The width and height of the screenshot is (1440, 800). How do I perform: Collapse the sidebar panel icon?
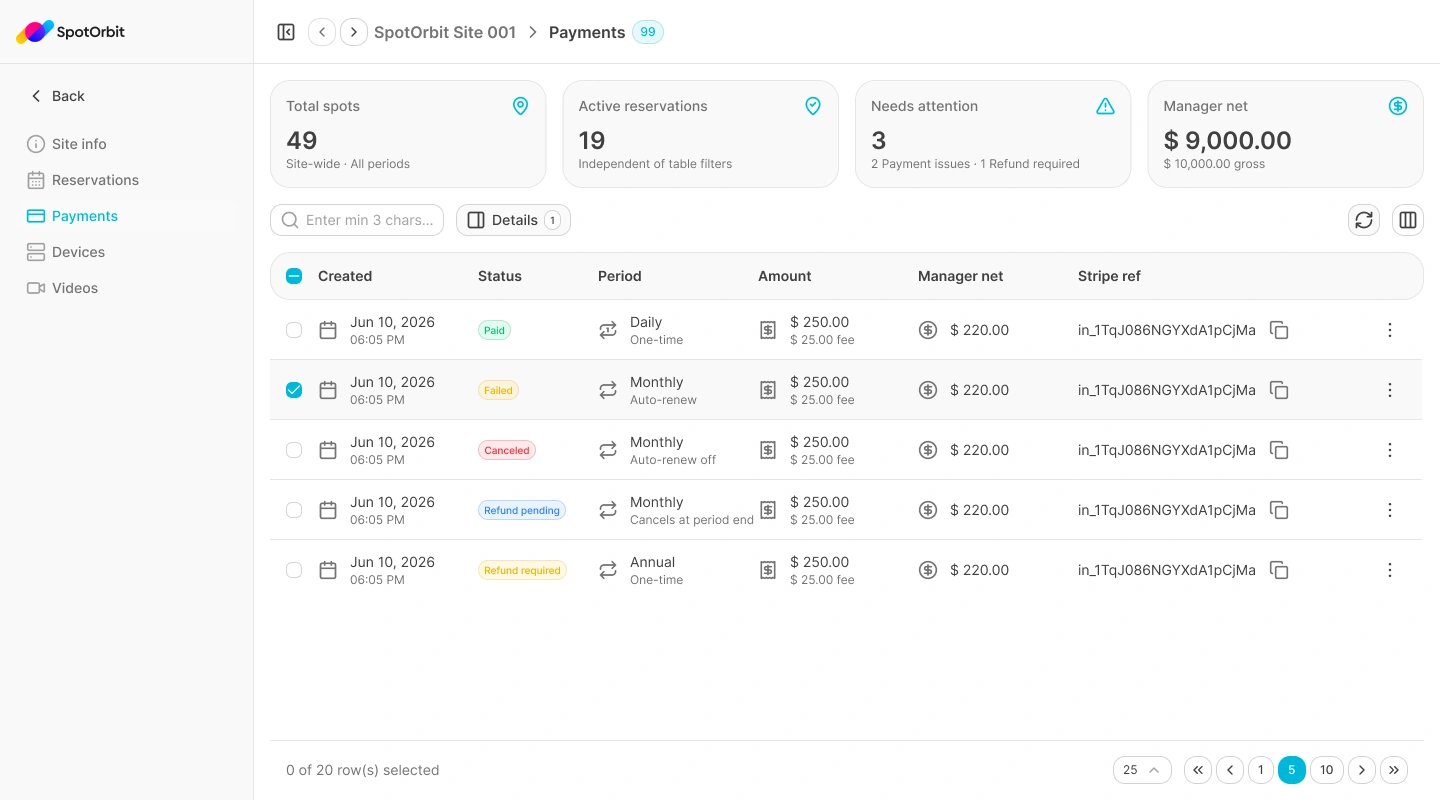[x=286, y=32]
